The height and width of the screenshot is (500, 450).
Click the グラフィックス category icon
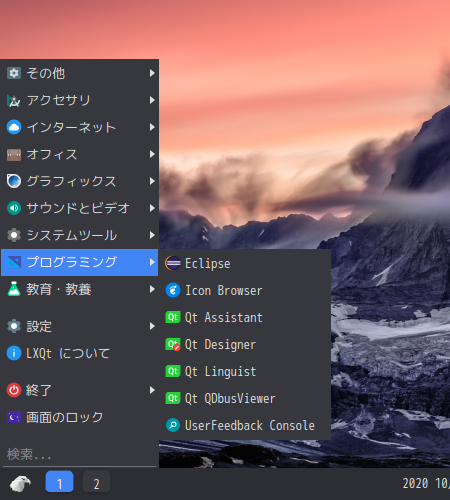pyautogui.click(x=14, y=181)
